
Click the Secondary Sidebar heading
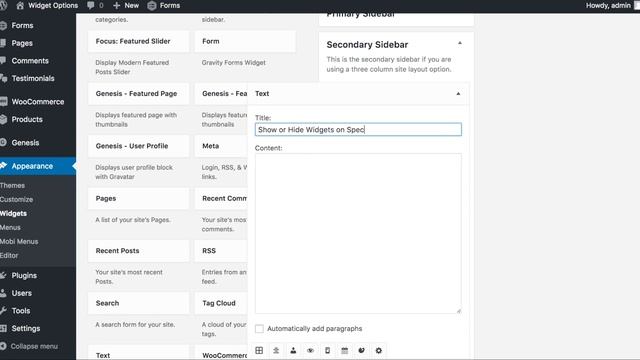pyautogui.click(x=367, y=44)
